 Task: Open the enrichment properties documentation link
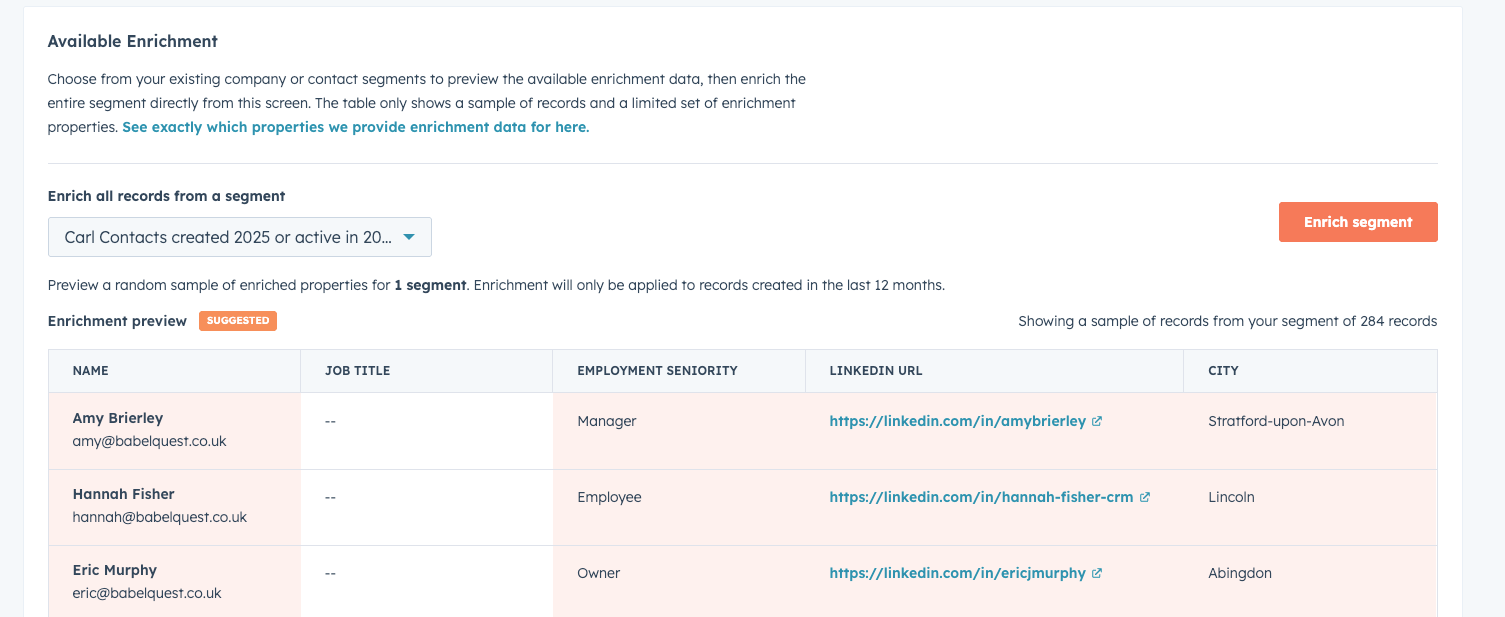pos(355,127)
